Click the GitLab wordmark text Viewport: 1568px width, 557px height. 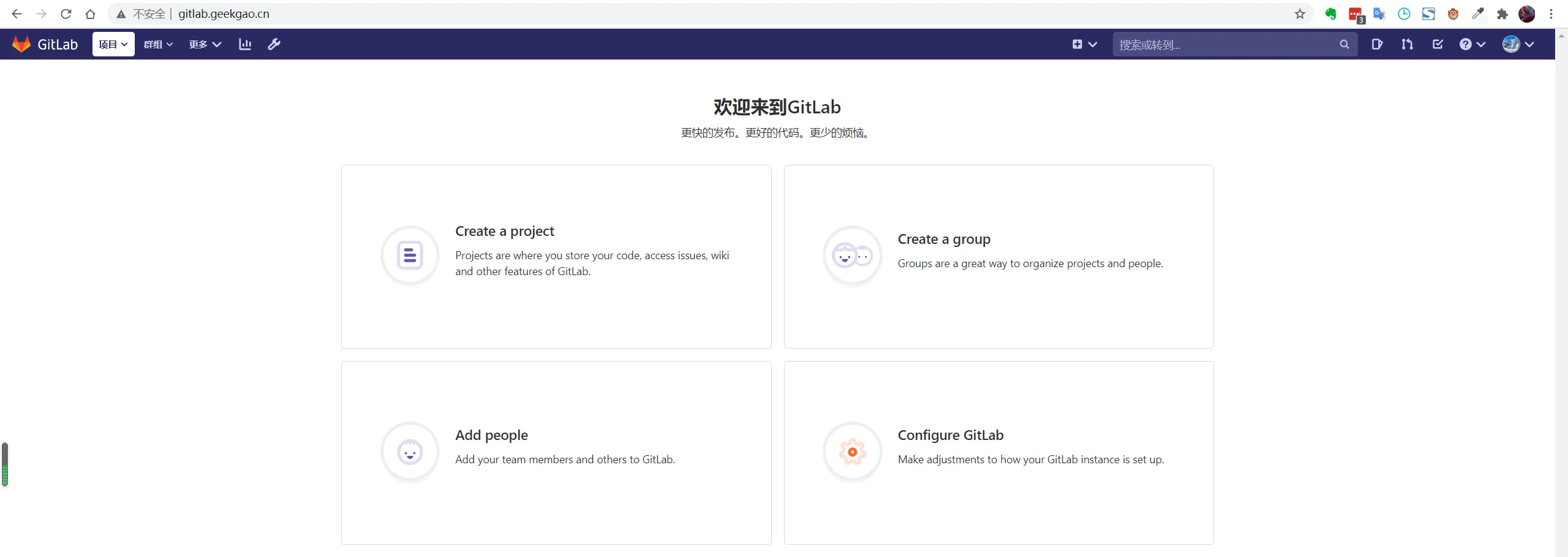click(x=58, y=44)
